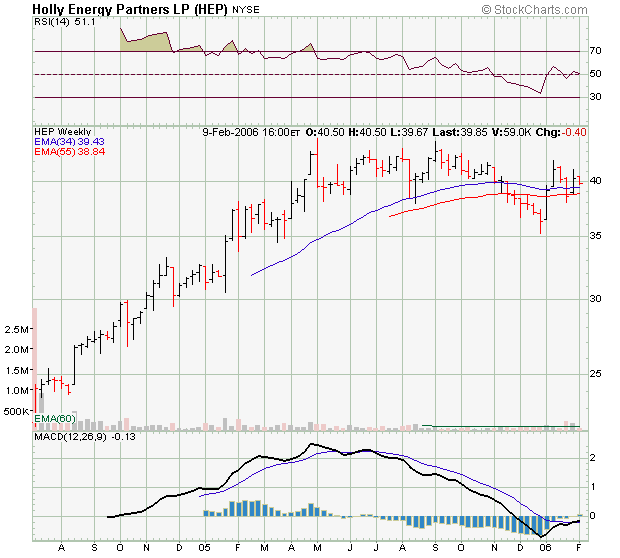This screenshot has width=620, height=558.
Task: Click the MACD axis label 0
Action: coord(592,516)
